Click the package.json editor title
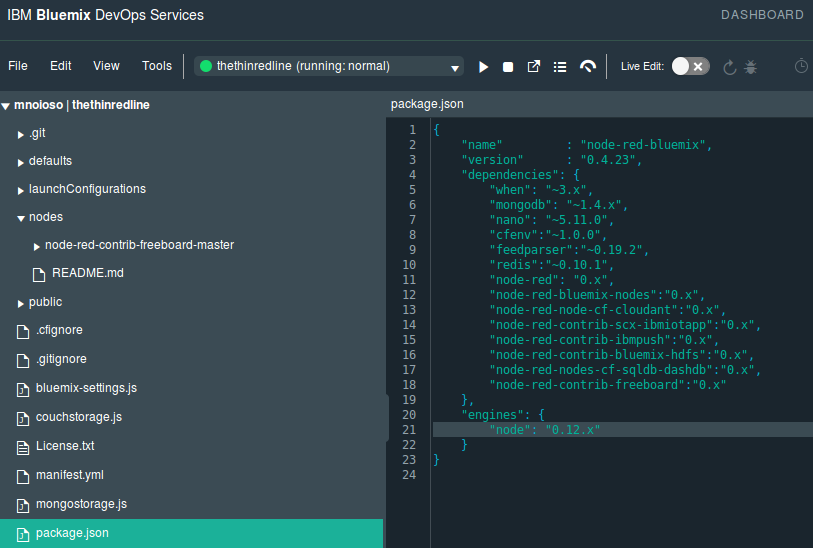This screenshot has width=813, height=548. click(427, 104)
